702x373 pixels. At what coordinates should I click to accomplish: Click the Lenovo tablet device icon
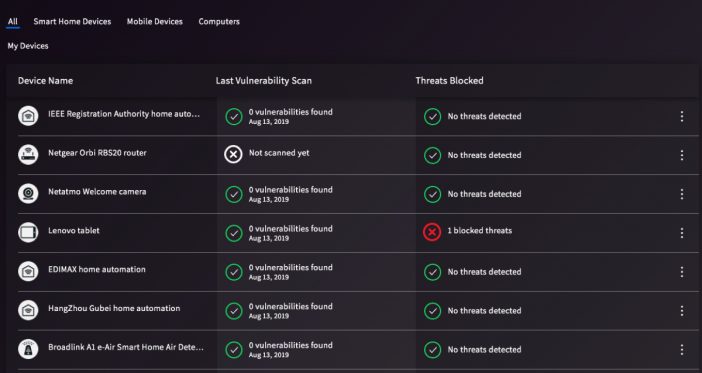pyautogui.click(x=28, y=232)
